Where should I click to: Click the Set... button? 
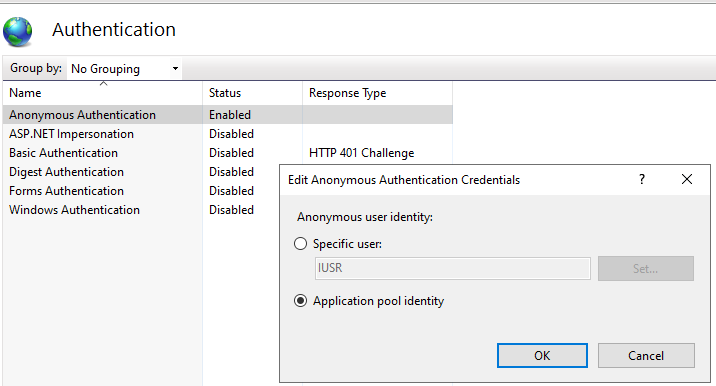point(646,269)
